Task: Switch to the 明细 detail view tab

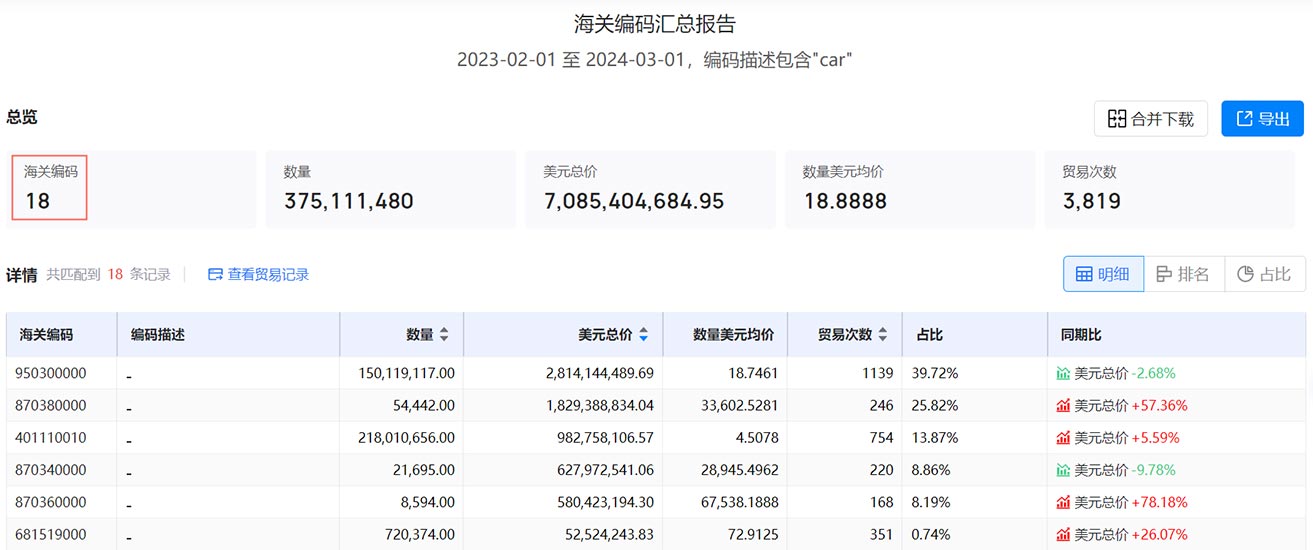Action: pyautogui.click(x=1103, y=274)
